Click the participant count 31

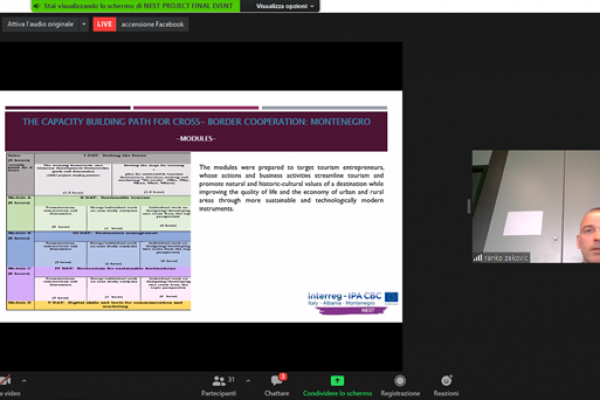231,380
